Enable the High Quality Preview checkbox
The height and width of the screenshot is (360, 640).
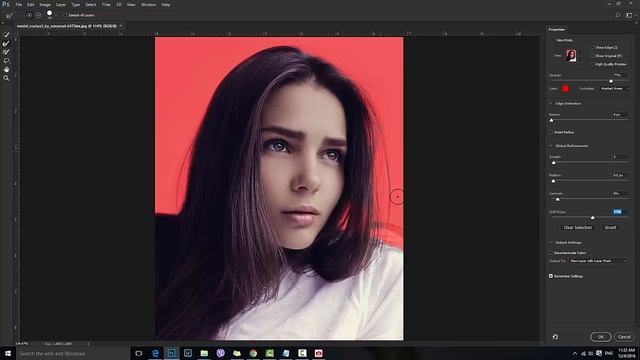tap(592, 64)
